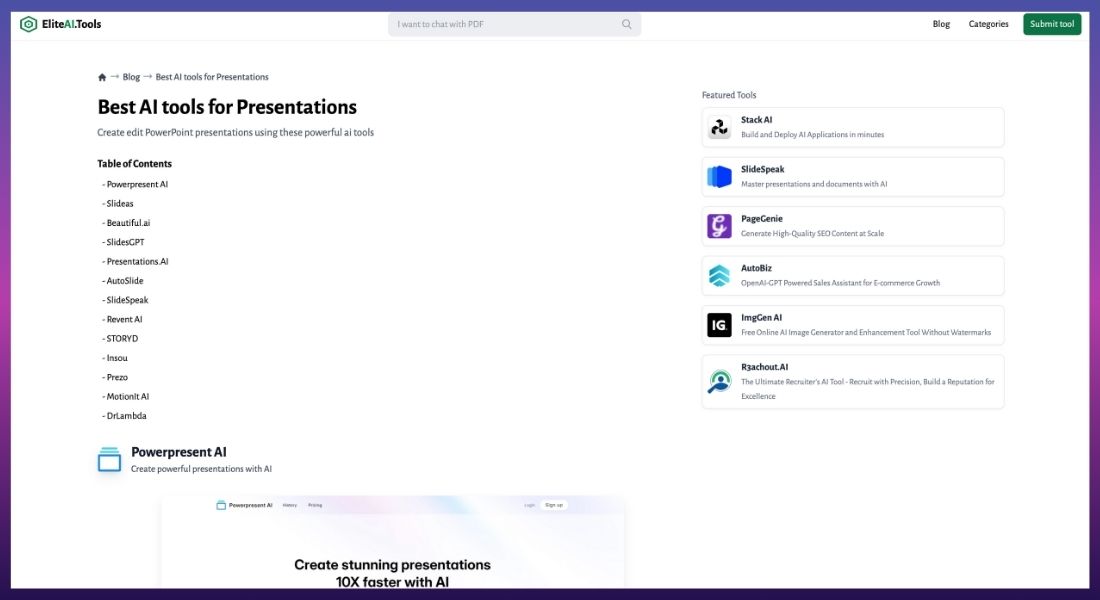Click the R3achout.AI magnifier icon
The image size is (1100, 600).
point(719,382)
